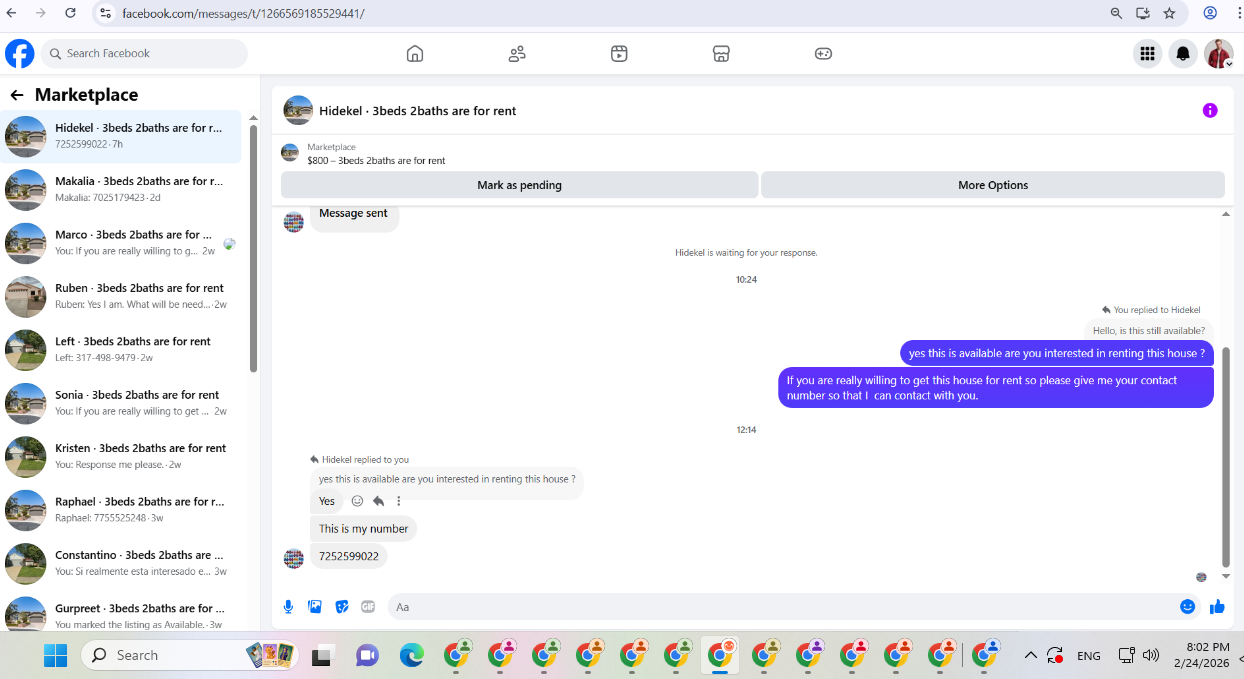
Task: Open the Hidekel conversation in the list
Action: point(122,136)
